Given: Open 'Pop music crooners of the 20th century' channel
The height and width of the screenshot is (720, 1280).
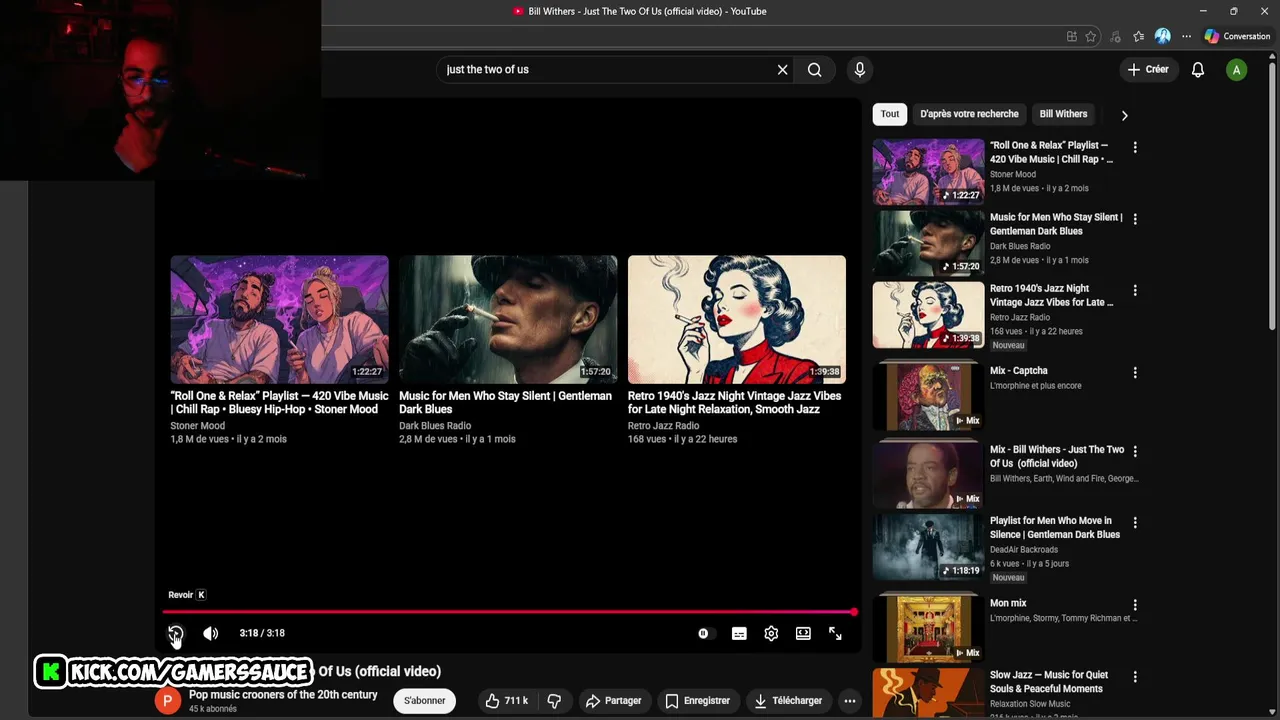Looking at the screenshot, I should (x=283, y=695).
